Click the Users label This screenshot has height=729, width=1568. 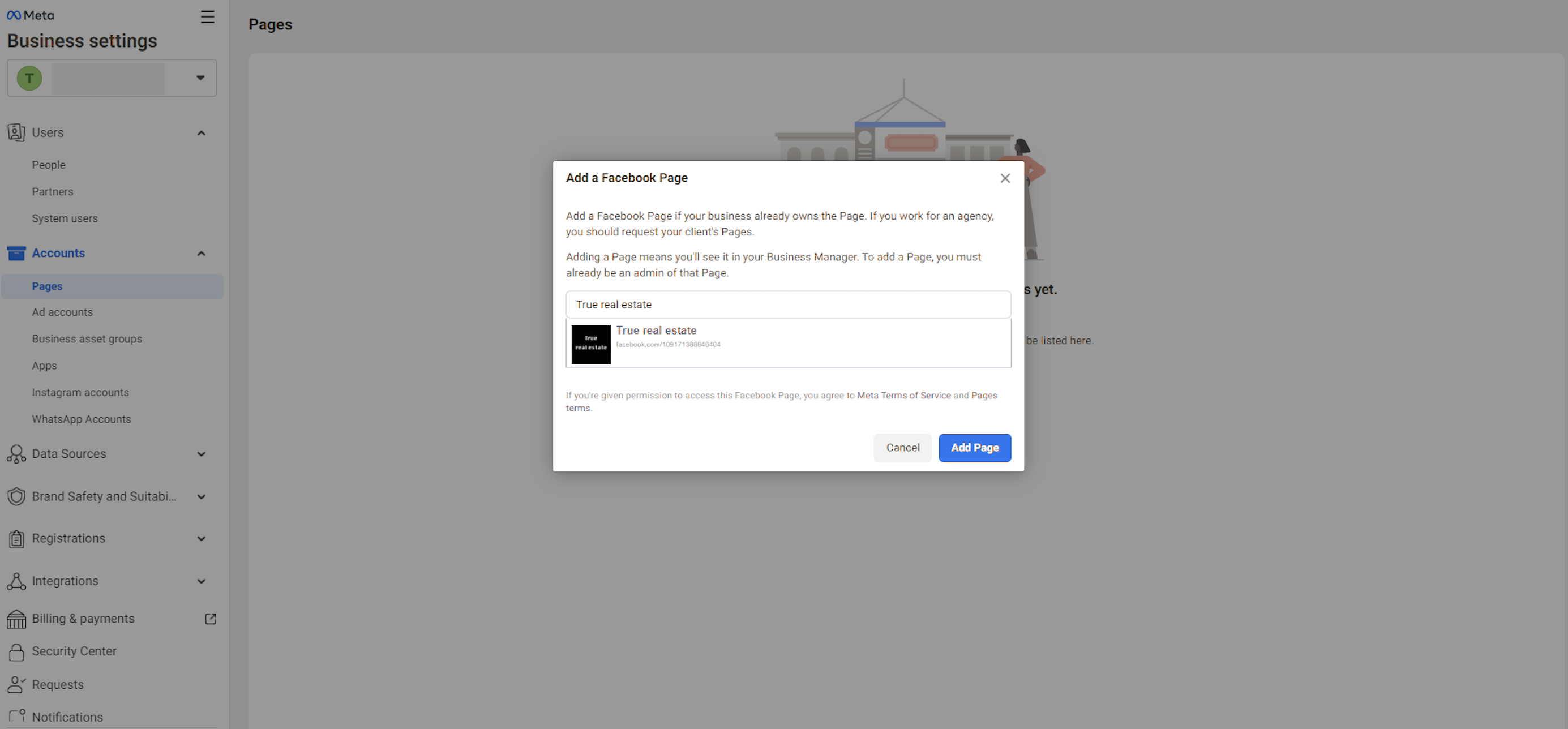coord(48,132)
